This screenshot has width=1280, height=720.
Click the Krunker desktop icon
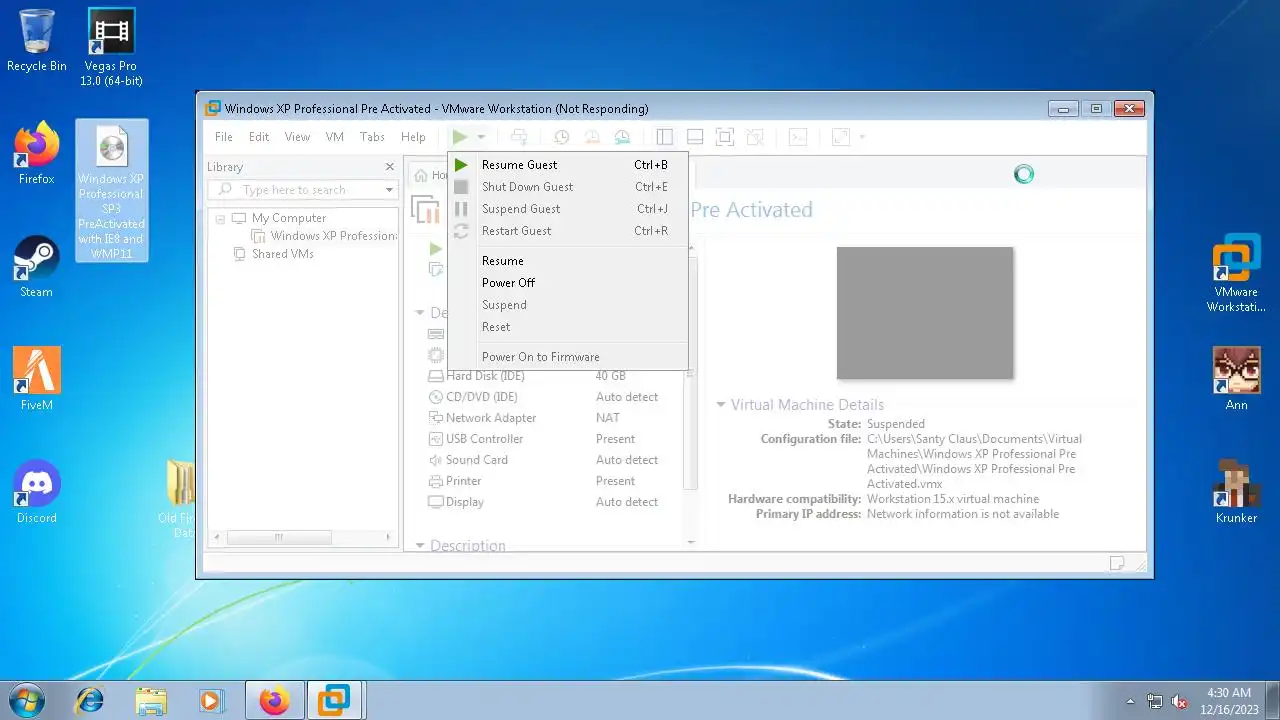coord(1236,492)
